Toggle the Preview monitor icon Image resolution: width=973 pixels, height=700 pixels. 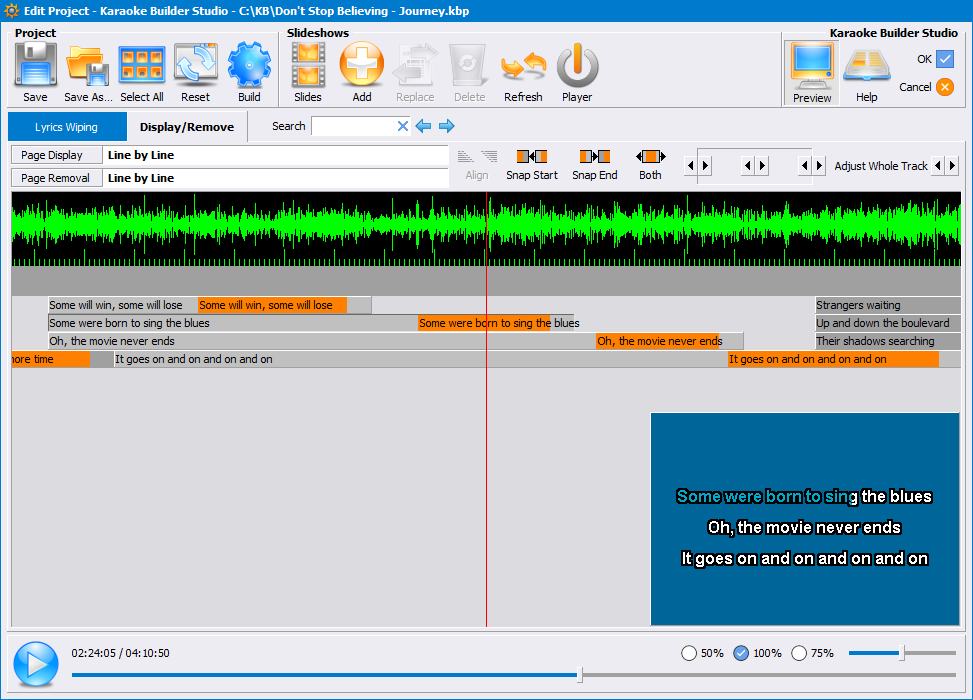[811, 66]
